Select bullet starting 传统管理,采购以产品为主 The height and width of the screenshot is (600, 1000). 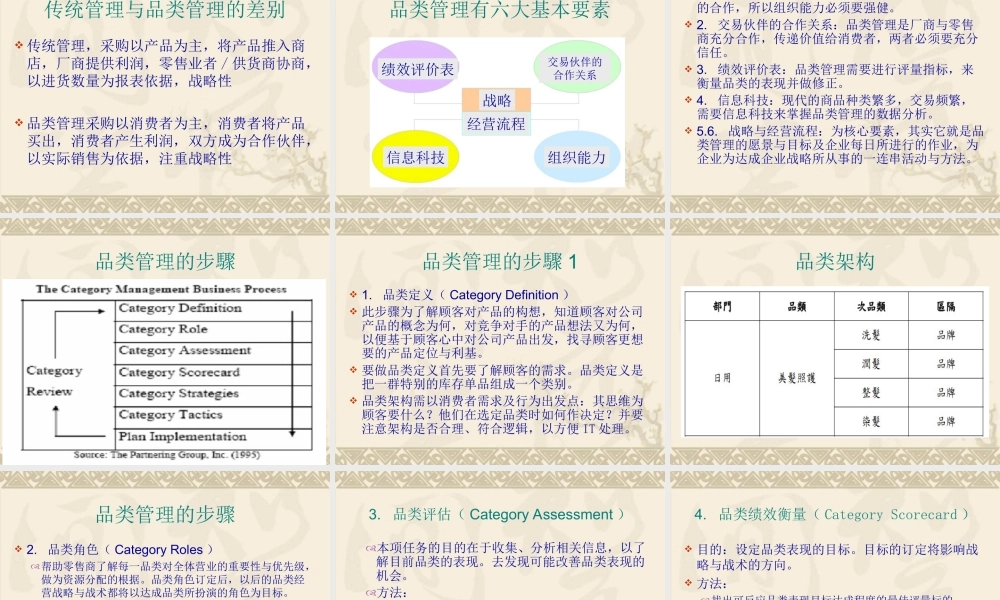click(x=167, y=63)
